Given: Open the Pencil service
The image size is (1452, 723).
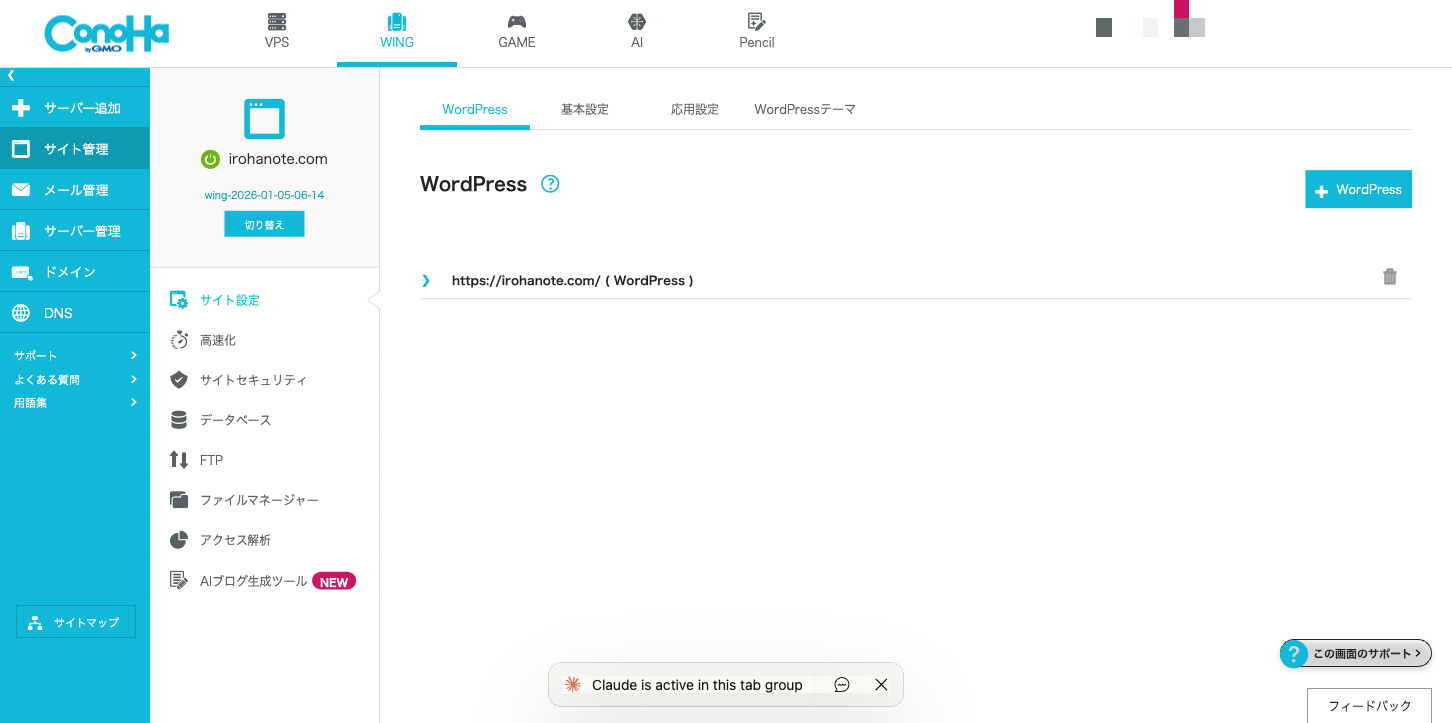Looking at the screenshot, I should tap(756, 31).
